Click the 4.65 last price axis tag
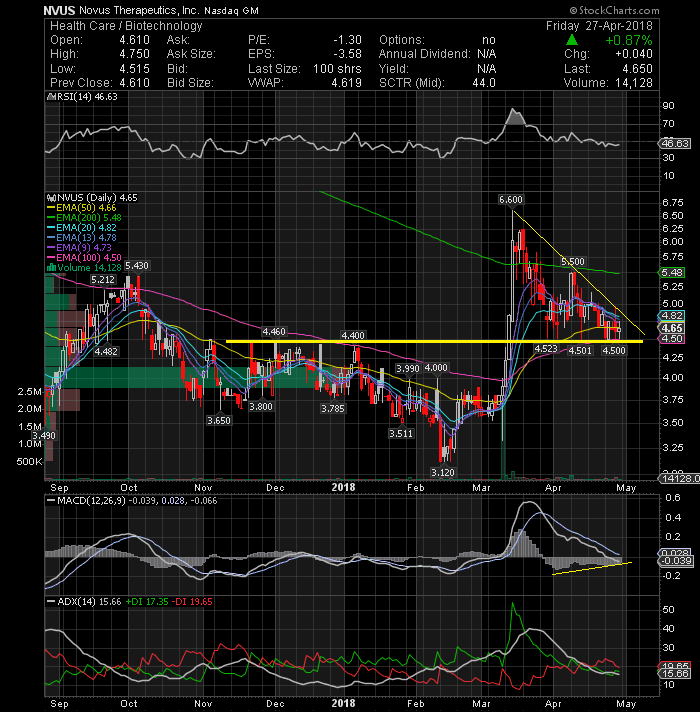The height and width of the screenshot is (712, 700). point(672,328)
